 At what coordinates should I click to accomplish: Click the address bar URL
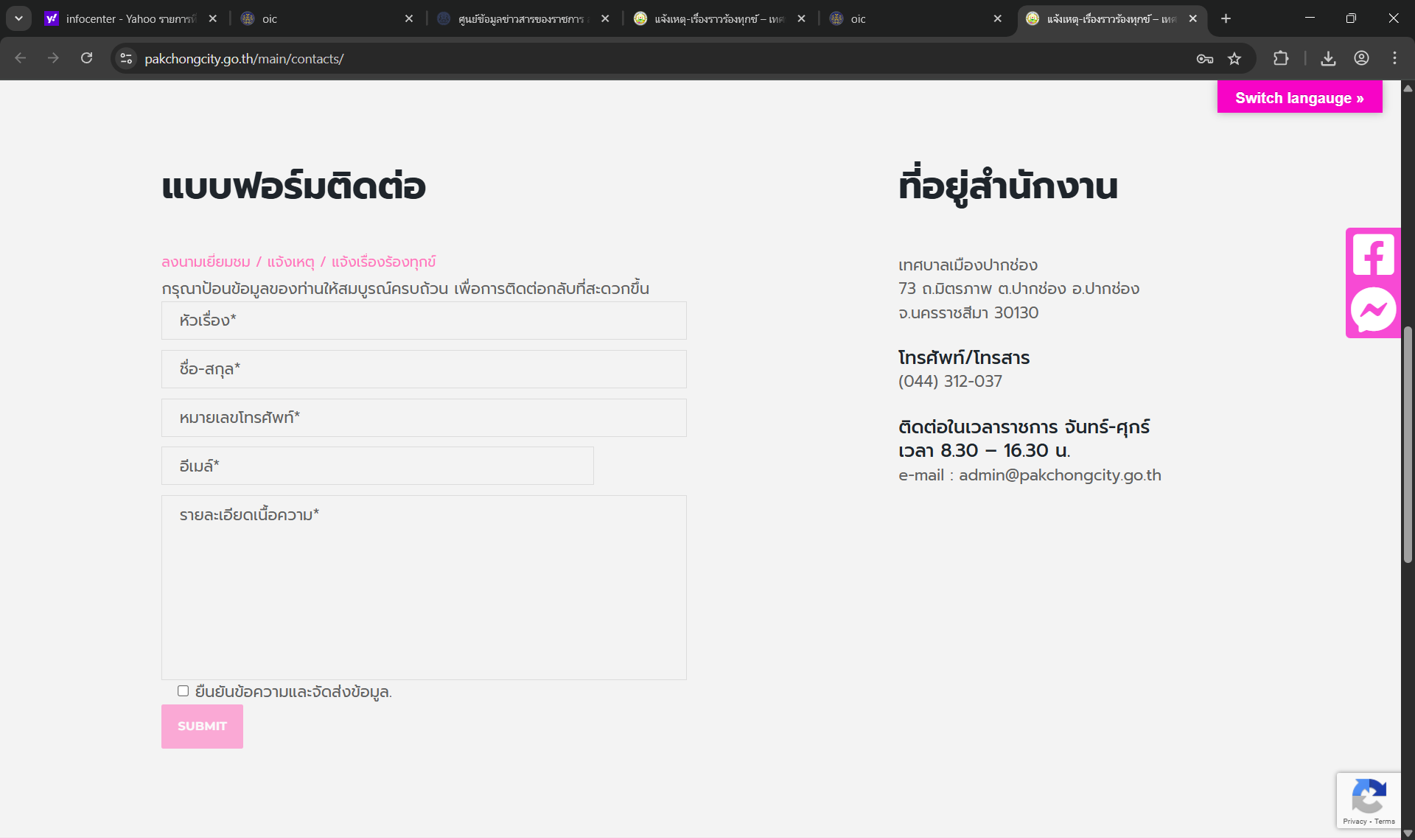pos(244,58)
